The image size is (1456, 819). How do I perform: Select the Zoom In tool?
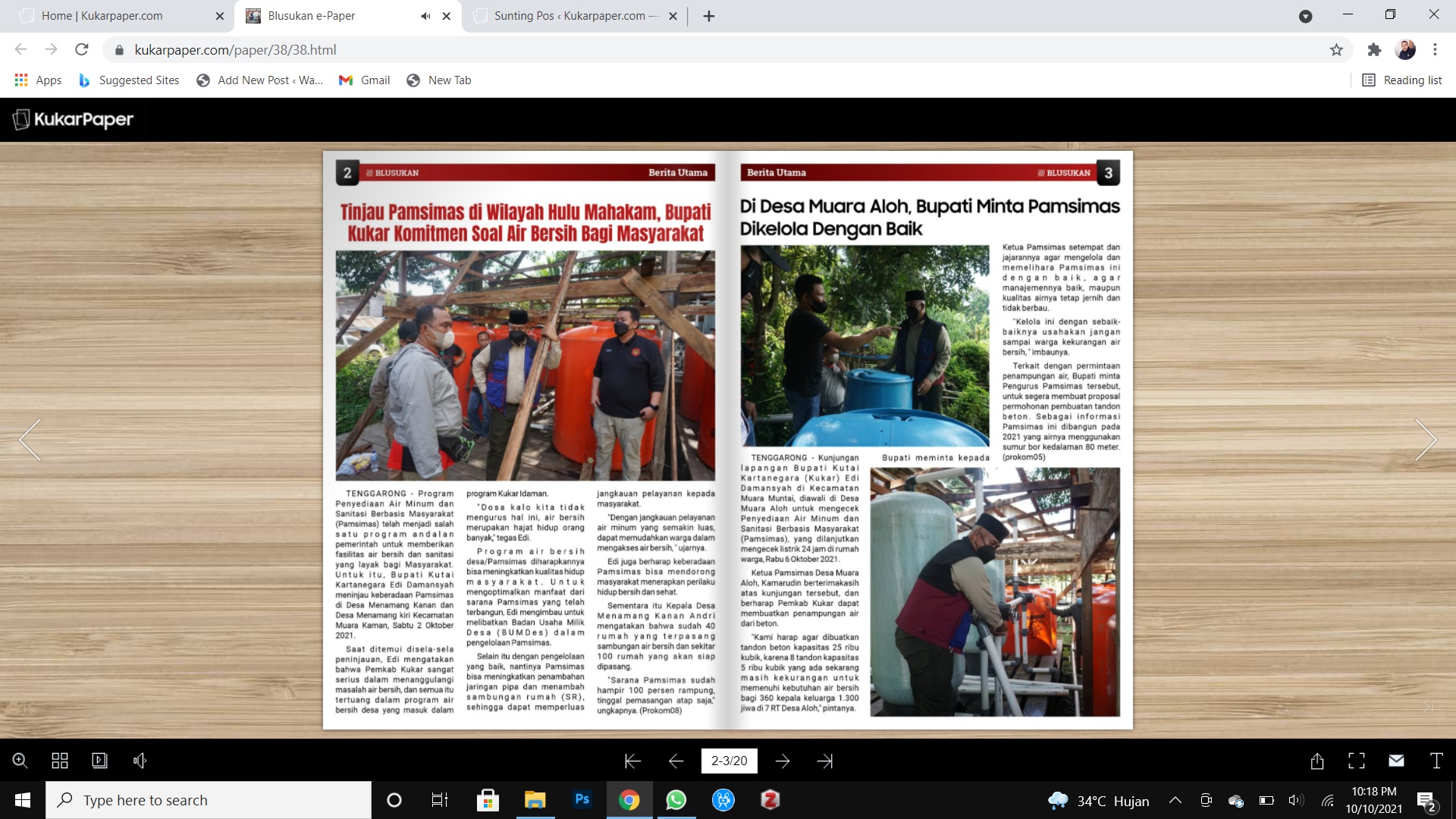click(x=20, y=761)
